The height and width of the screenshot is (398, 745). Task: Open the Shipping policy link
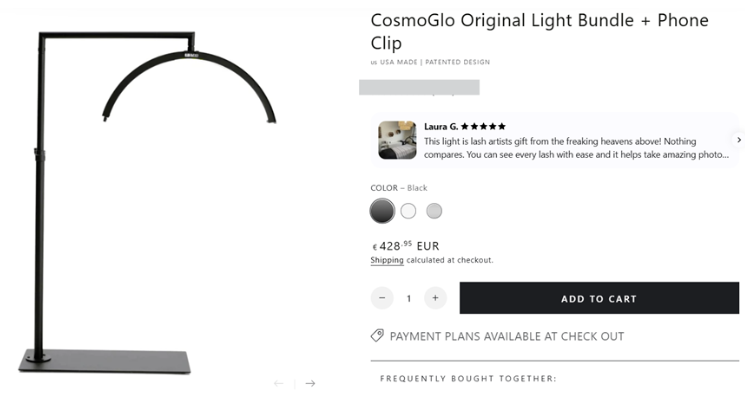pyautogui.click(x=387, y=260)
